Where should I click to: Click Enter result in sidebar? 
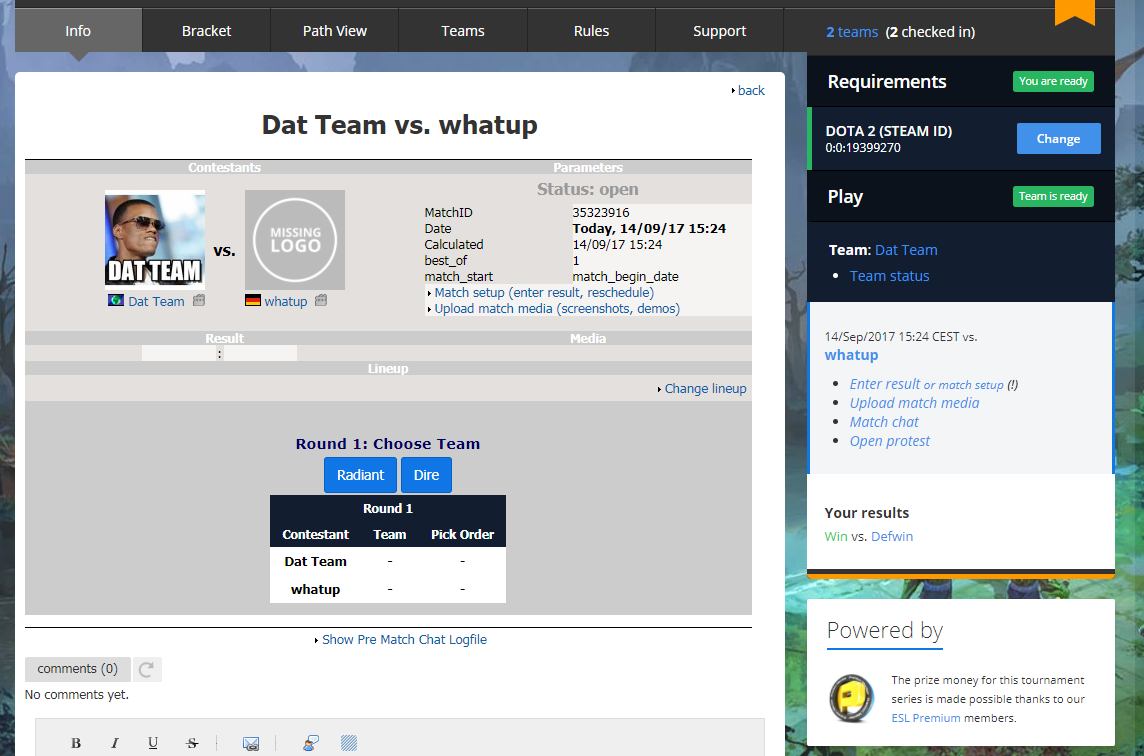tap(885, 384)
